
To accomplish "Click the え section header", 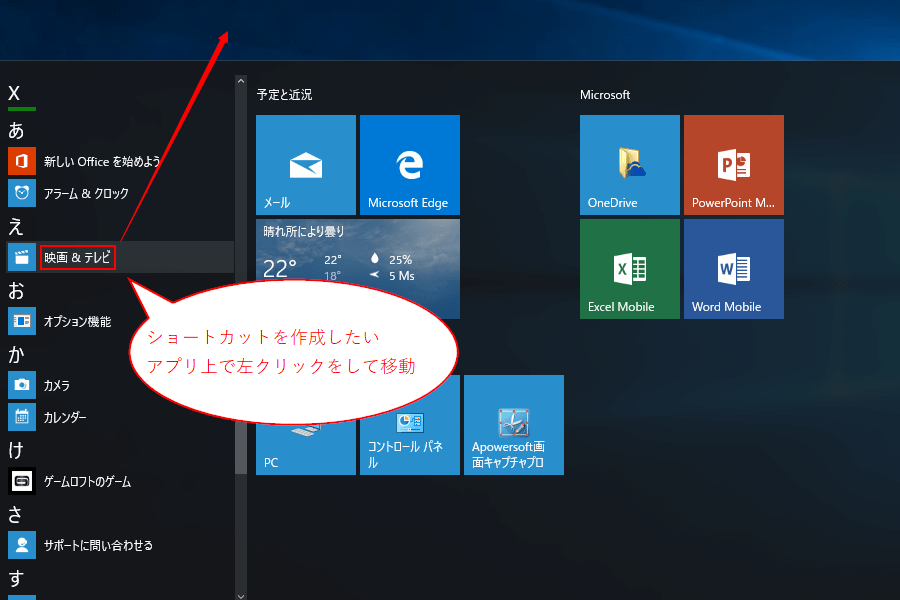I will click(15, 227).
